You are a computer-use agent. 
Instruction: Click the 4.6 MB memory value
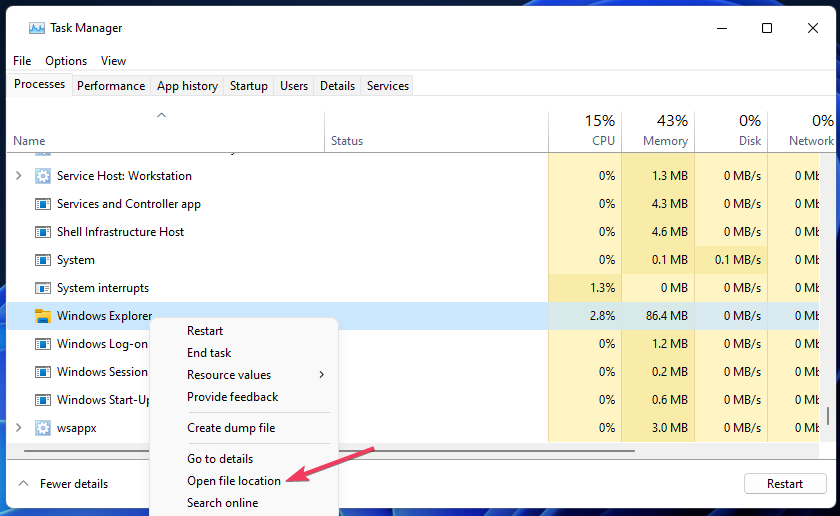coord(670,232)
